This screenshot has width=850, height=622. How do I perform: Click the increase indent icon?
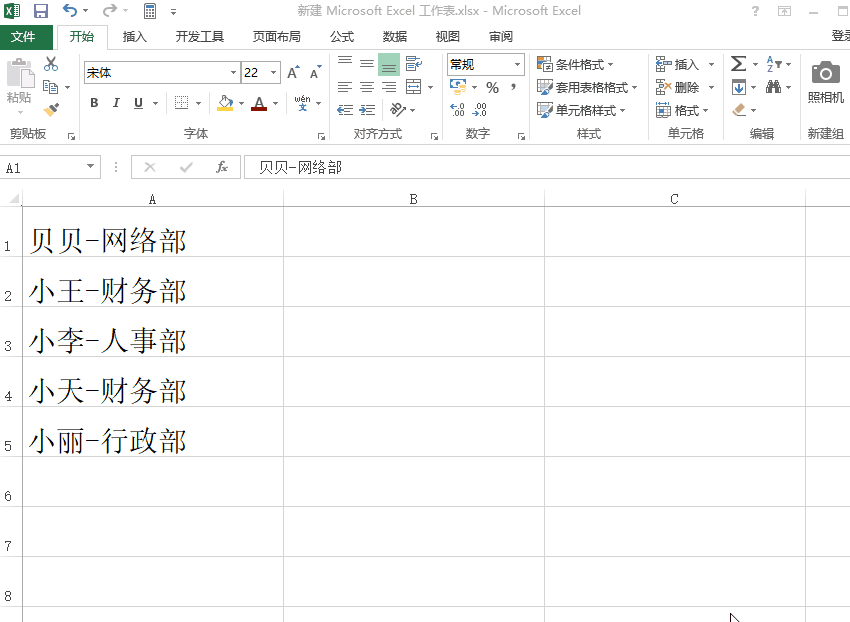368,109
